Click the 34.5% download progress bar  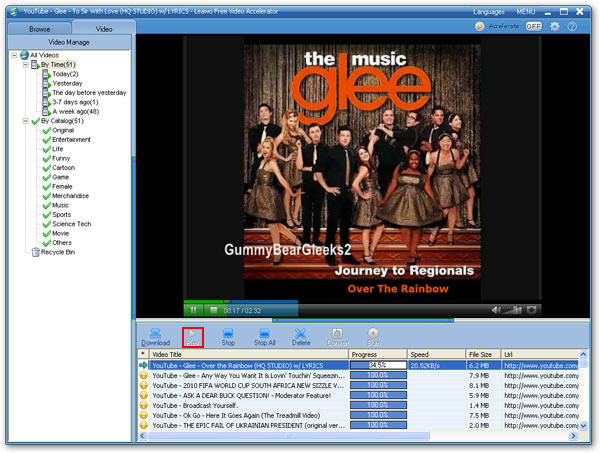click(x=378, y=365)
